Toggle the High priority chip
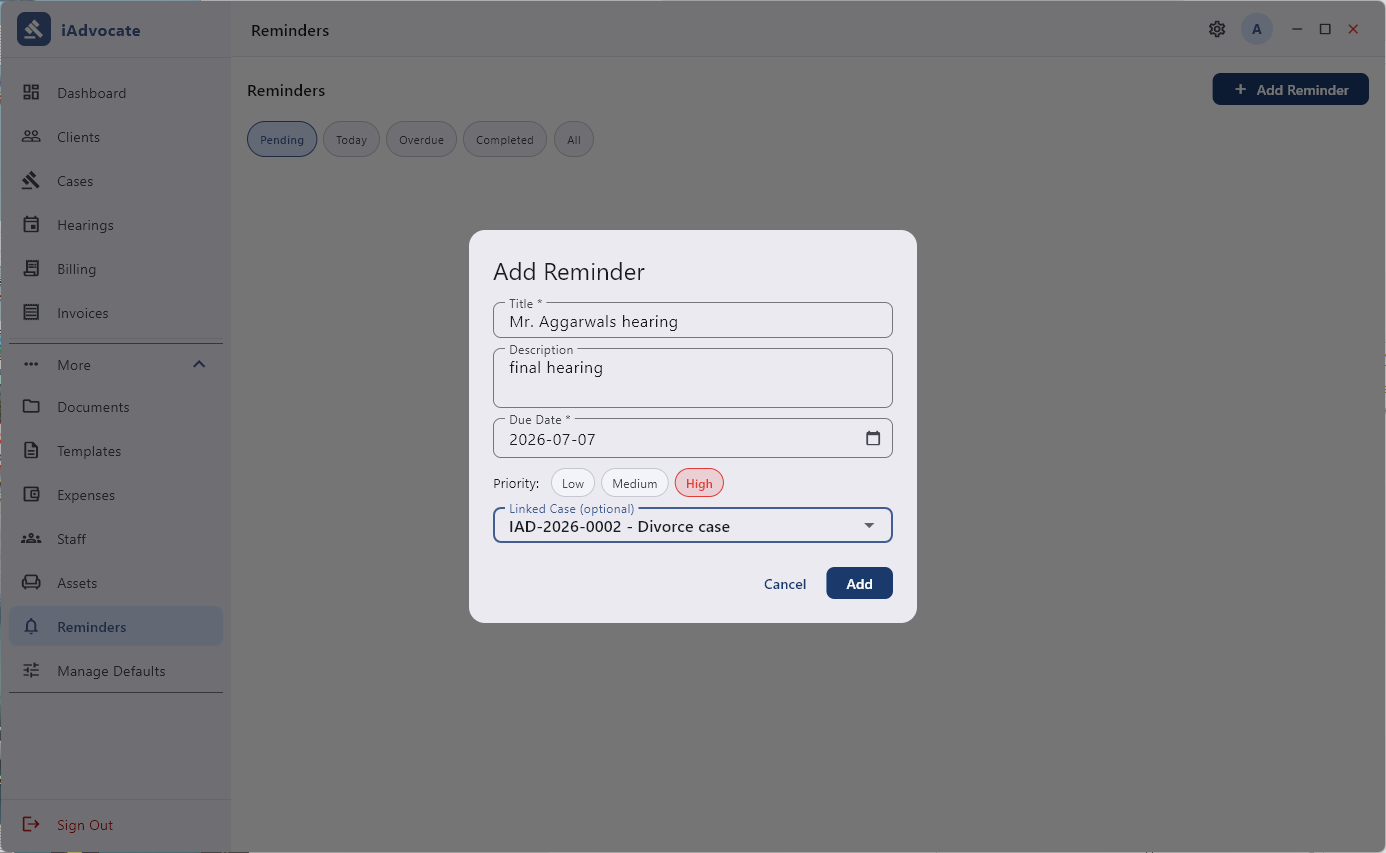This screenshot has width=1386, height=853. [x=699, y=483]
